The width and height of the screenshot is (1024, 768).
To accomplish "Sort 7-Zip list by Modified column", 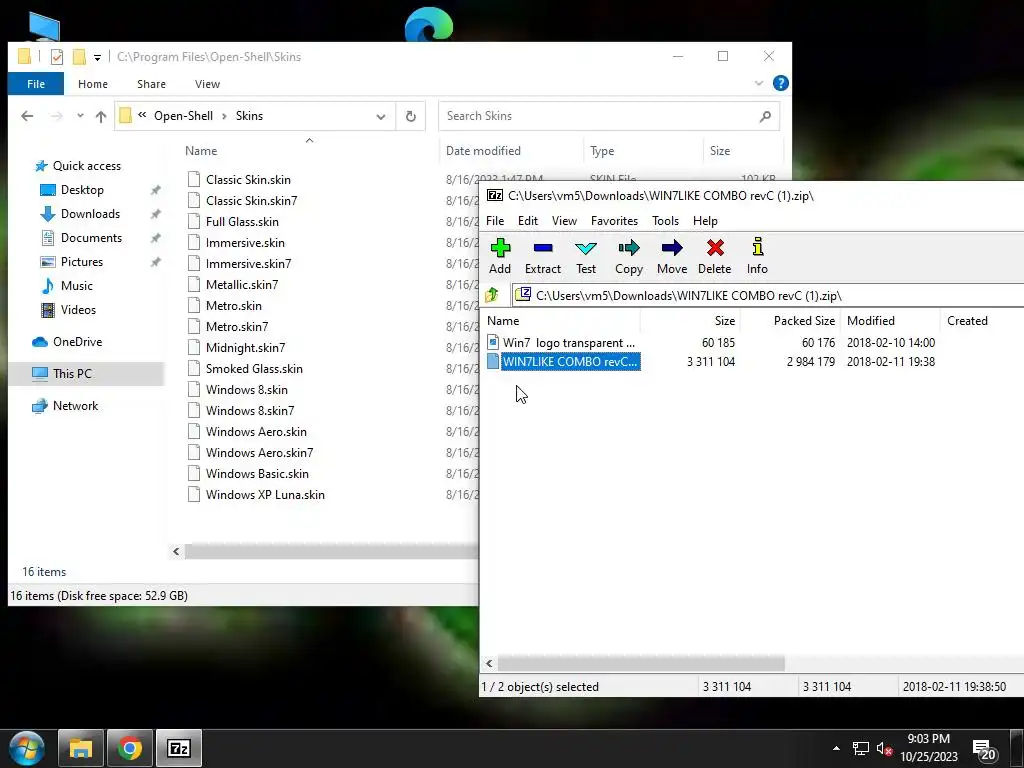I will point(871,321).
